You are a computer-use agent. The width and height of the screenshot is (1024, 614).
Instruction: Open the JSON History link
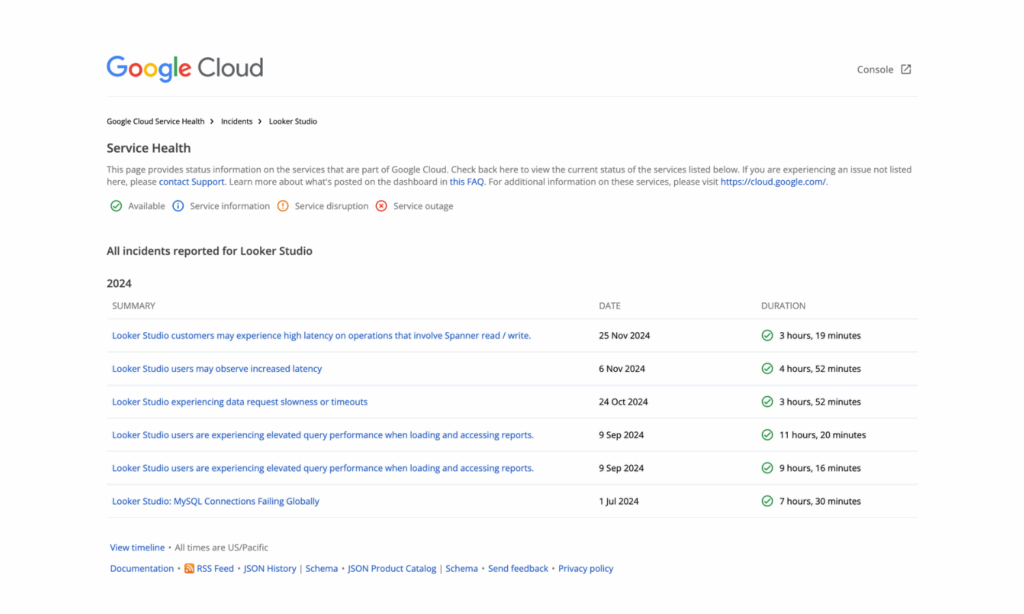pyautogui.click(x=270, y=568)
